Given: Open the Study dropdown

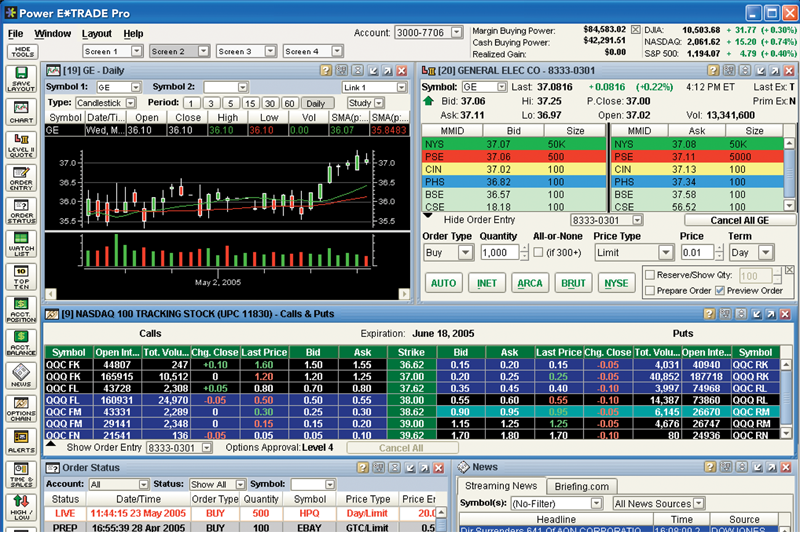Looking at the screenshot, I should coord(379,103).
